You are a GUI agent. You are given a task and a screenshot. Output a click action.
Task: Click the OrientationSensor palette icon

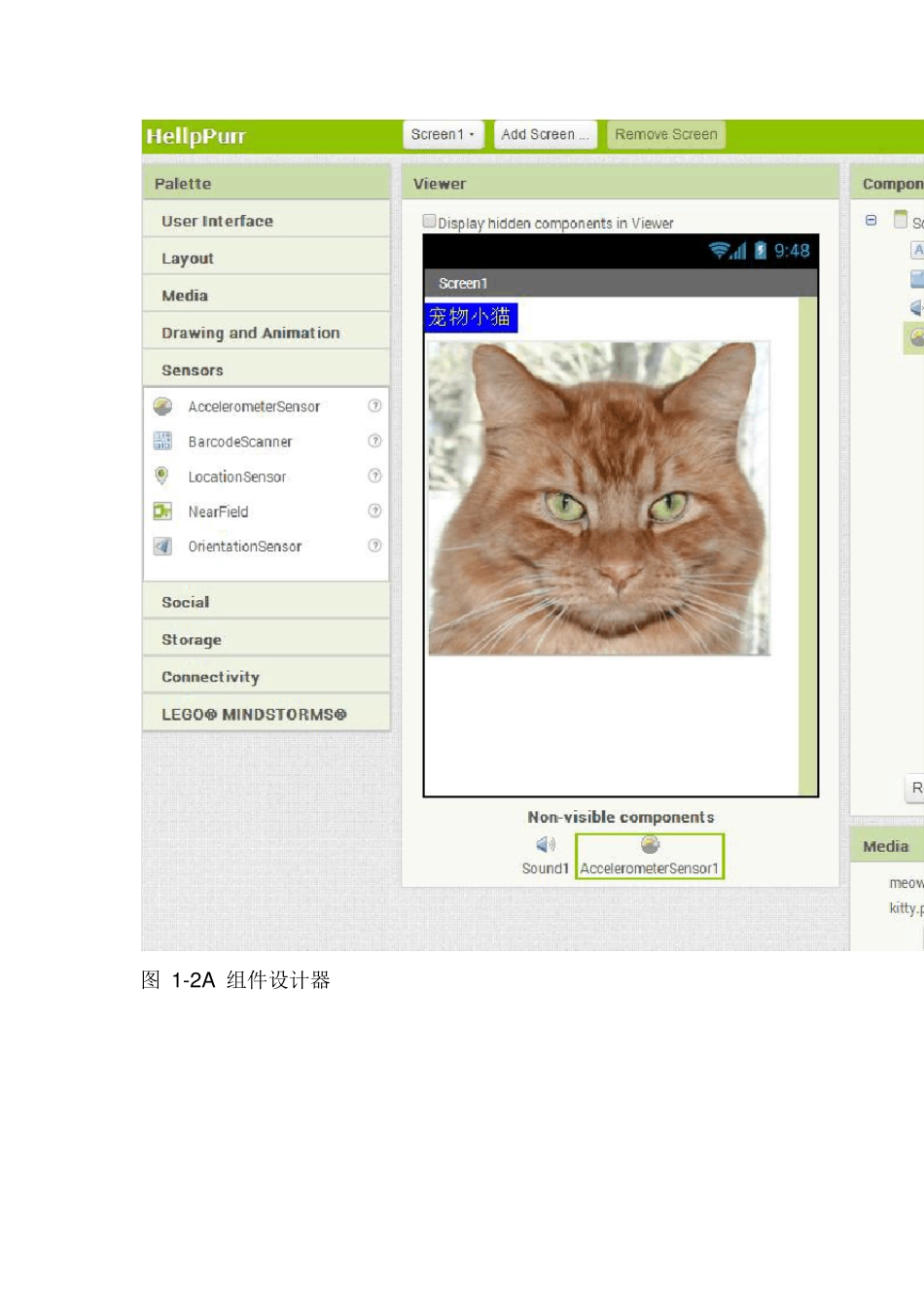[x=162, y=547]
